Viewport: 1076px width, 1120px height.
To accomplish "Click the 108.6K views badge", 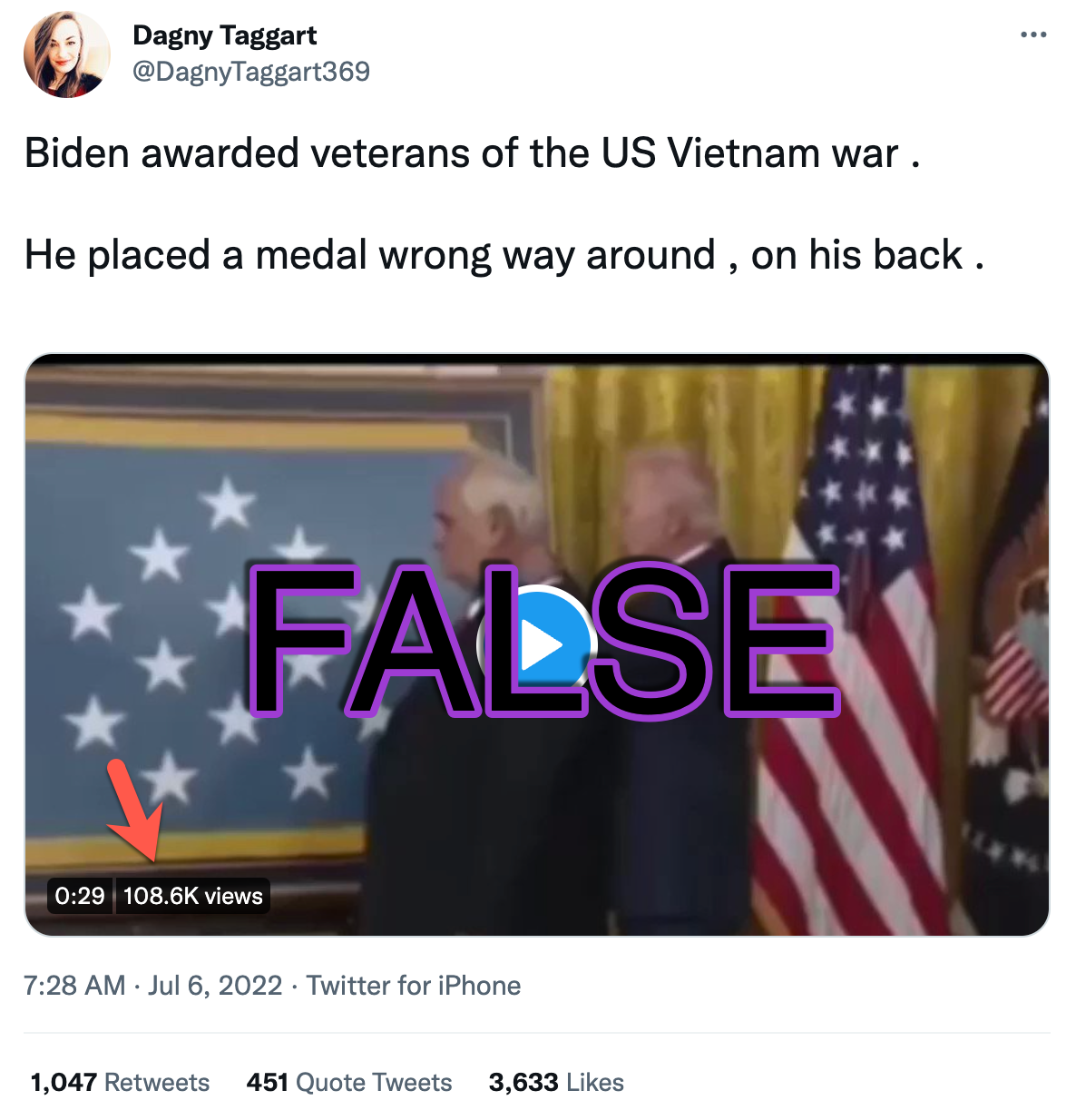I will point(192,896).
